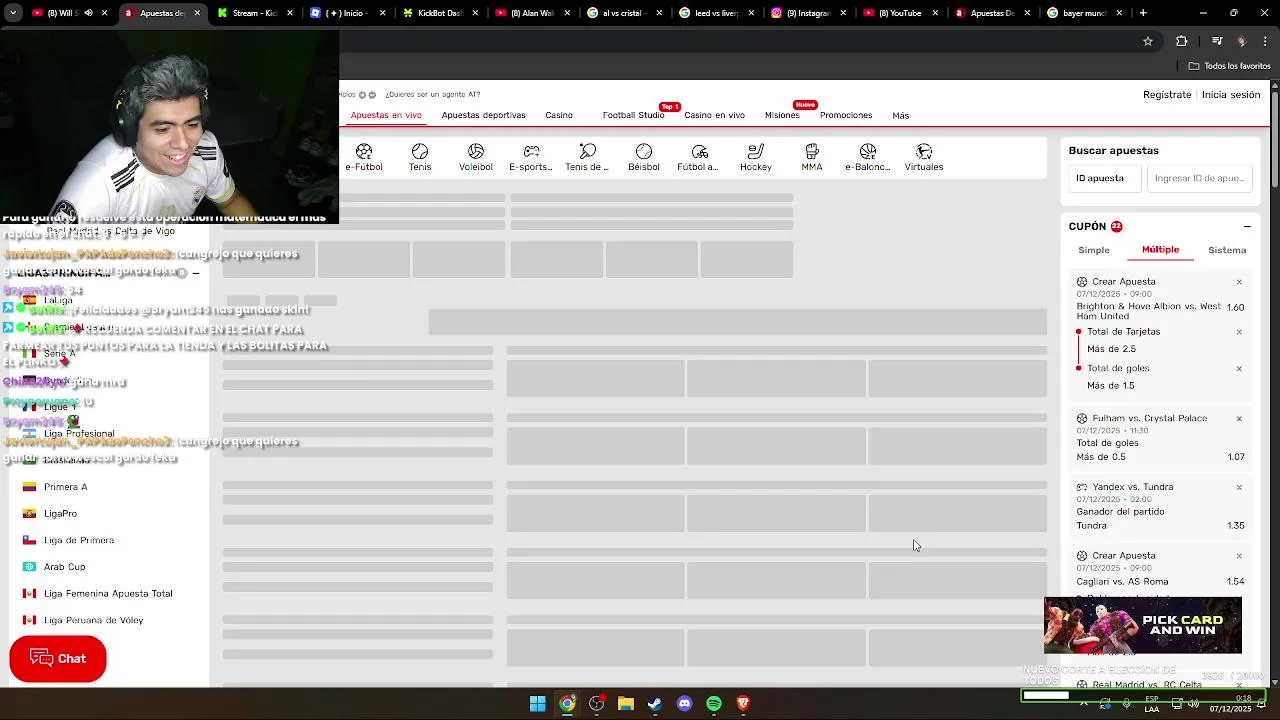Open File Explorer from the taskbar

[626, 704]
